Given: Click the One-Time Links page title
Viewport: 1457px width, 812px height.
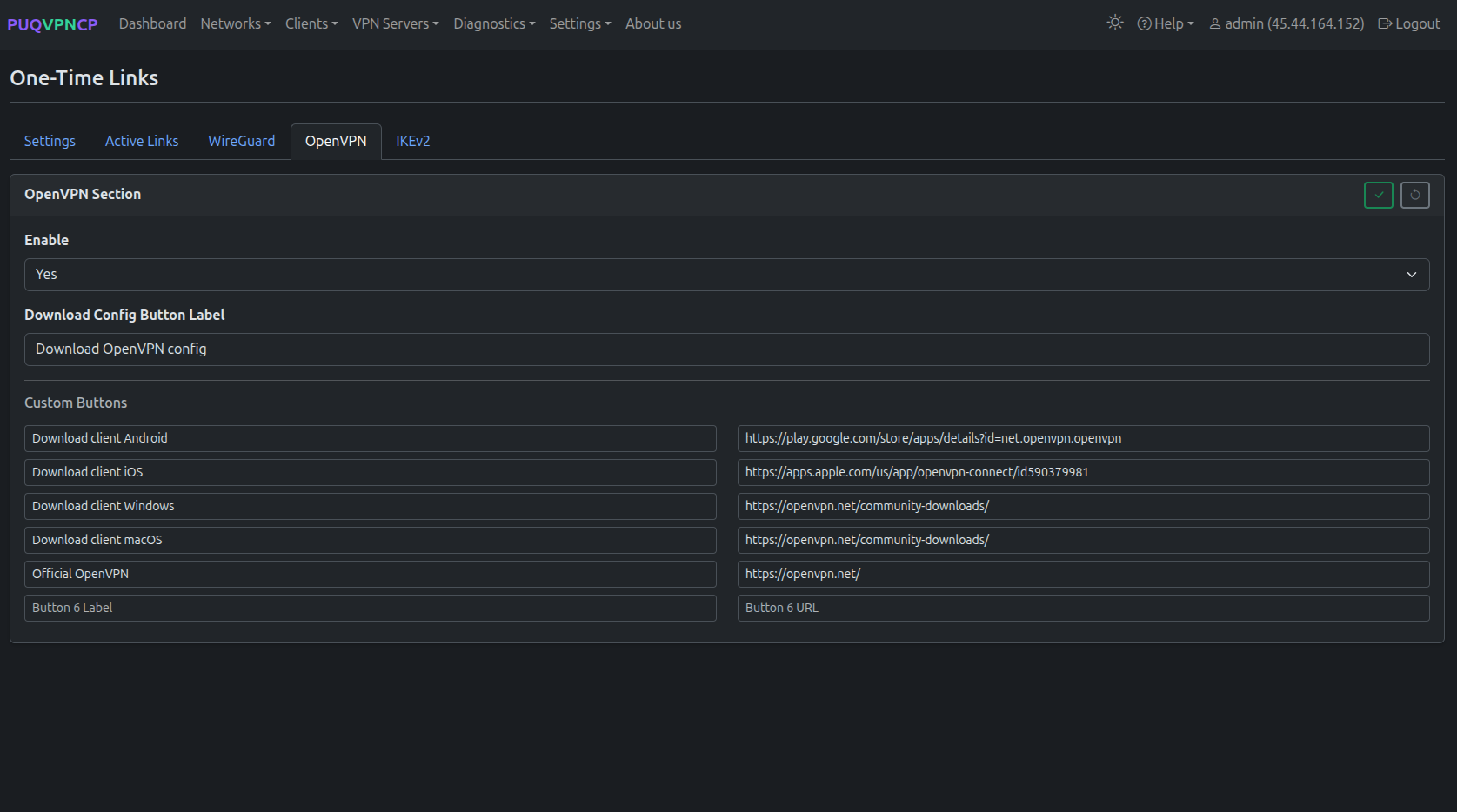Looking at the screenshot, I should tap(84, 77).
